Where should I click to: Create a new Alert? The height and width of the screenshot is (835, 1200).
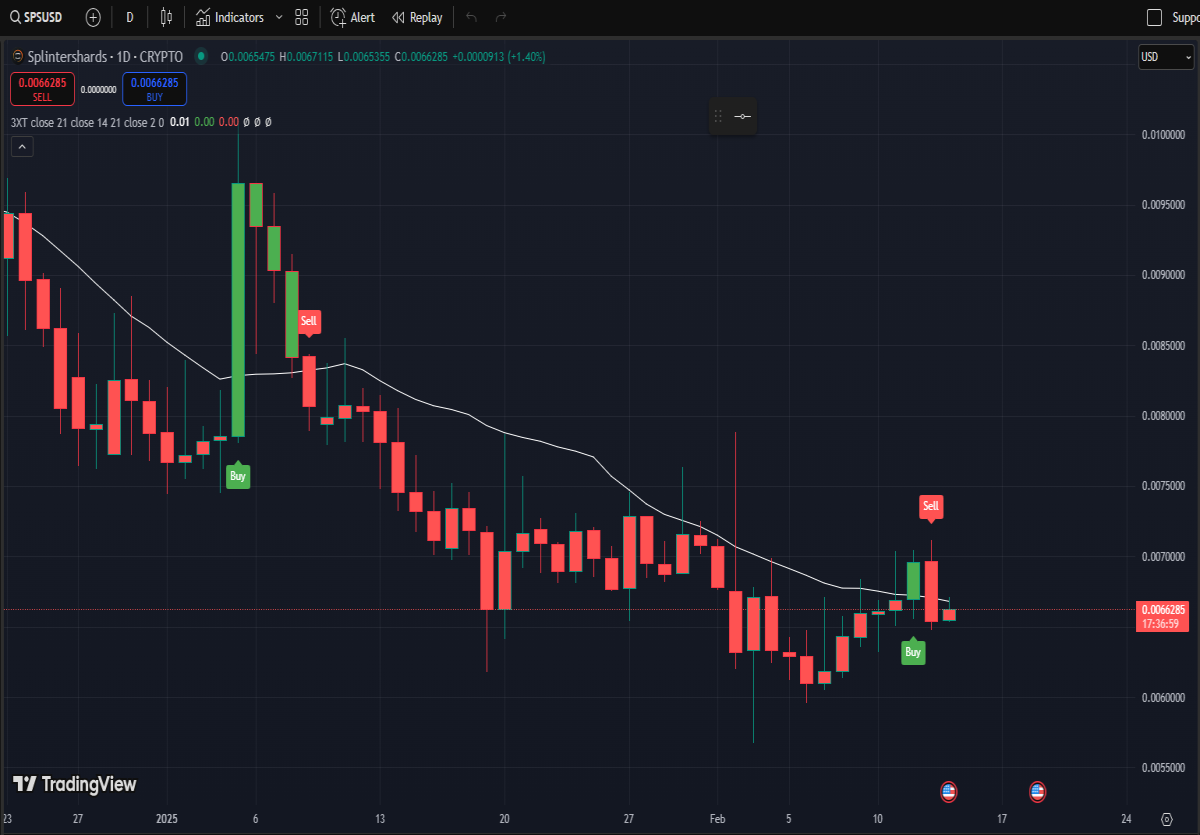(x=353, y=17)
